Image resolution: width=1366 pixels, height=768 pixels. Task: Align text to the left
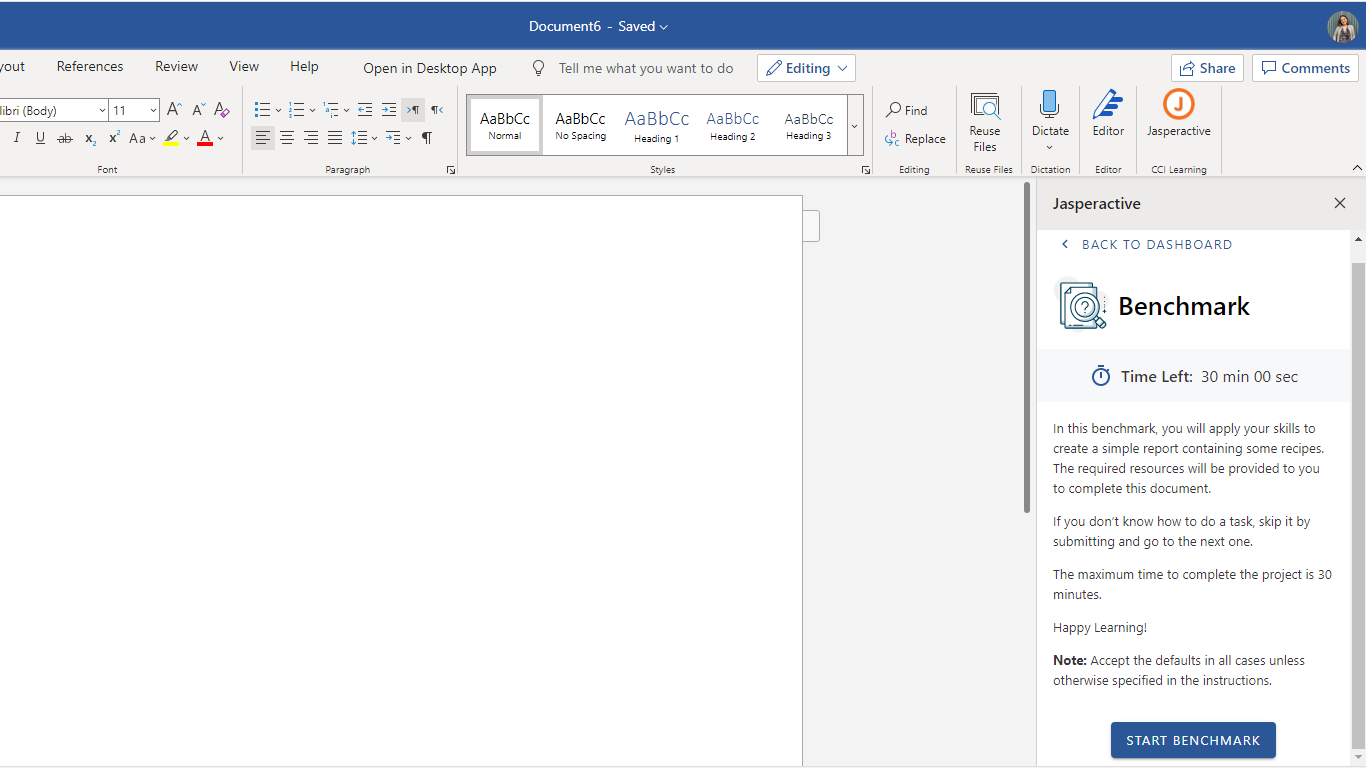(x=262, y=138)
